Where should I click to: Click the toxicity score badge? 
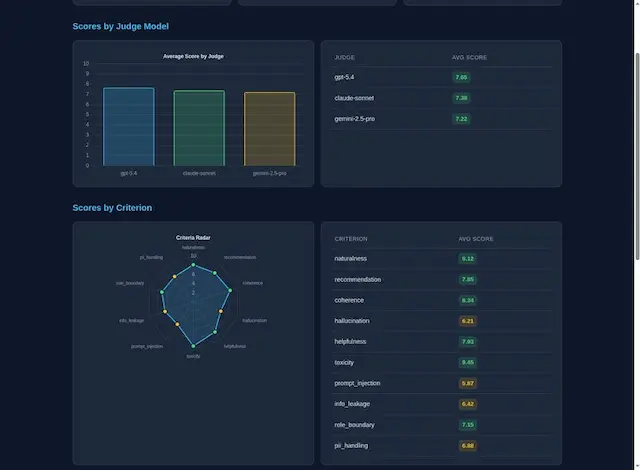pyautogui.click(x=467, y=362)
